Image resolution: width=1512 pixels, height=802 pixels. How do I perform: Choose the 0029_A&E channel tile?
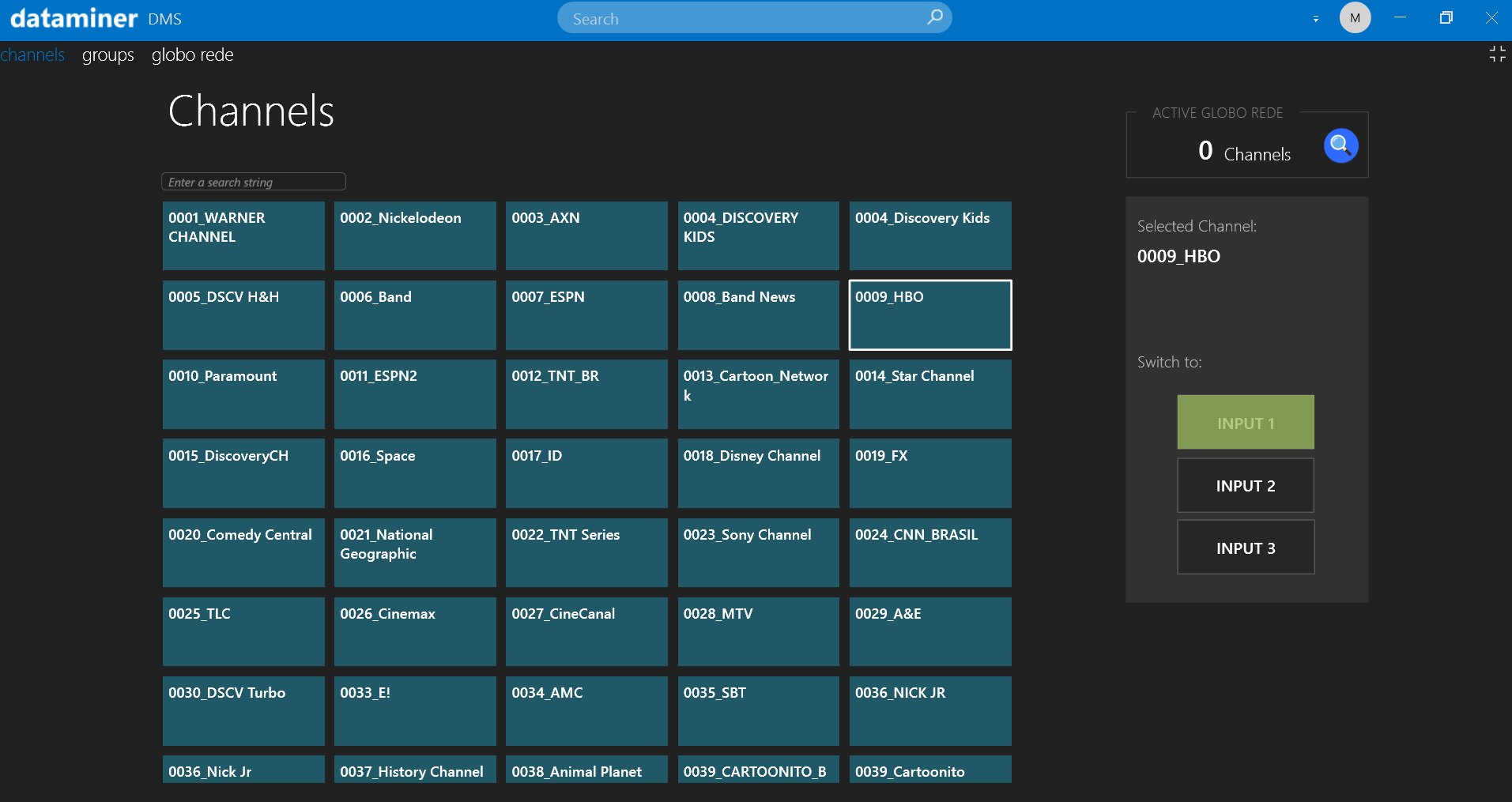[x=930, y=631]
